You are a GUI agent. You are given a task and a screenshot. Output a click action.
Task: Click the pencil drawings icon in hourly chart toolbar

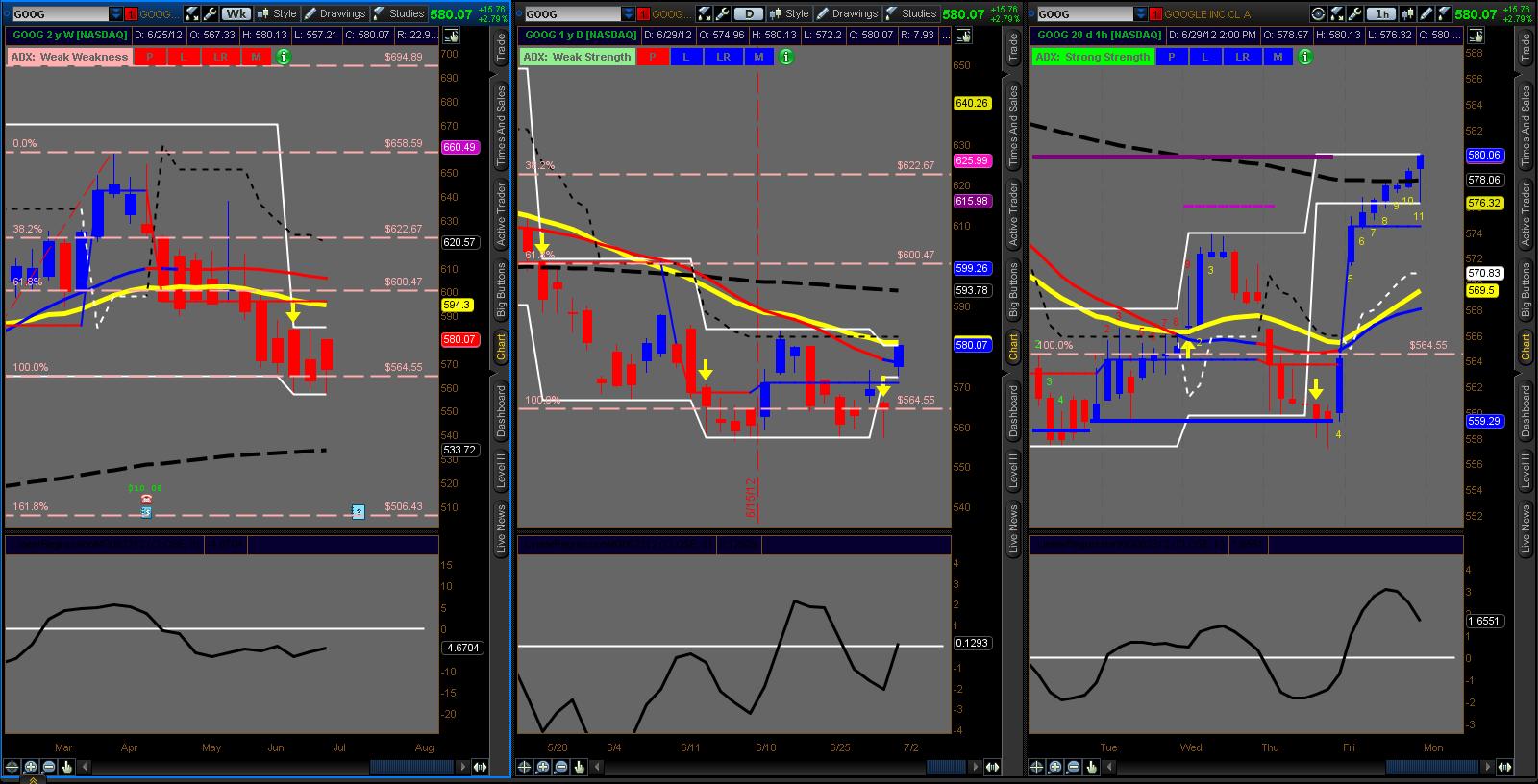[1426, 13]
